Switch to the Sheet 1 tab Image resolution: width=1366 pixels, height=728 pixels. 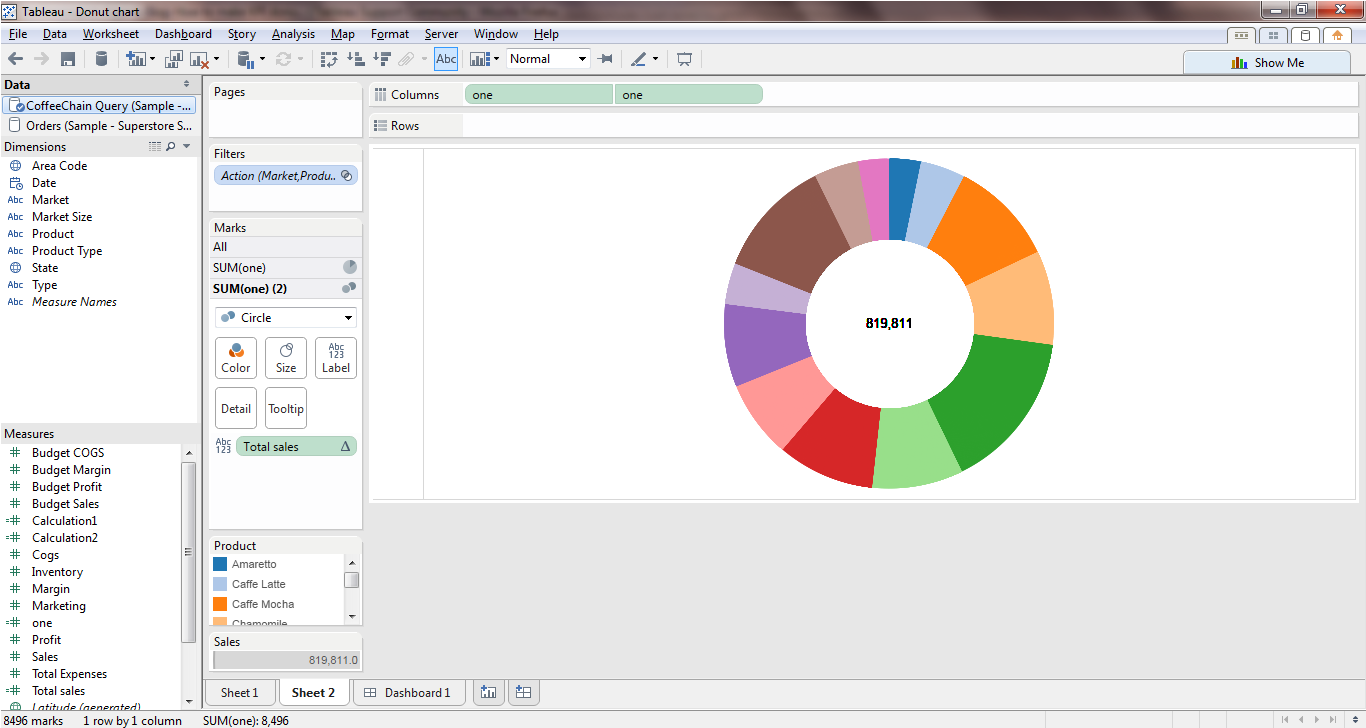240,692
